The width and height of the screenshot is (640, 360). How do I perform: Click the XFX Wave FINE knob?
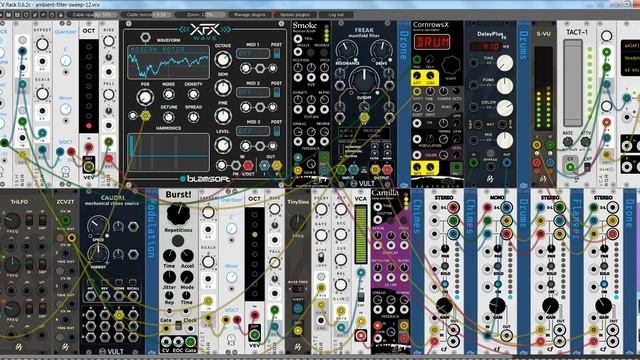coord(222,116)
